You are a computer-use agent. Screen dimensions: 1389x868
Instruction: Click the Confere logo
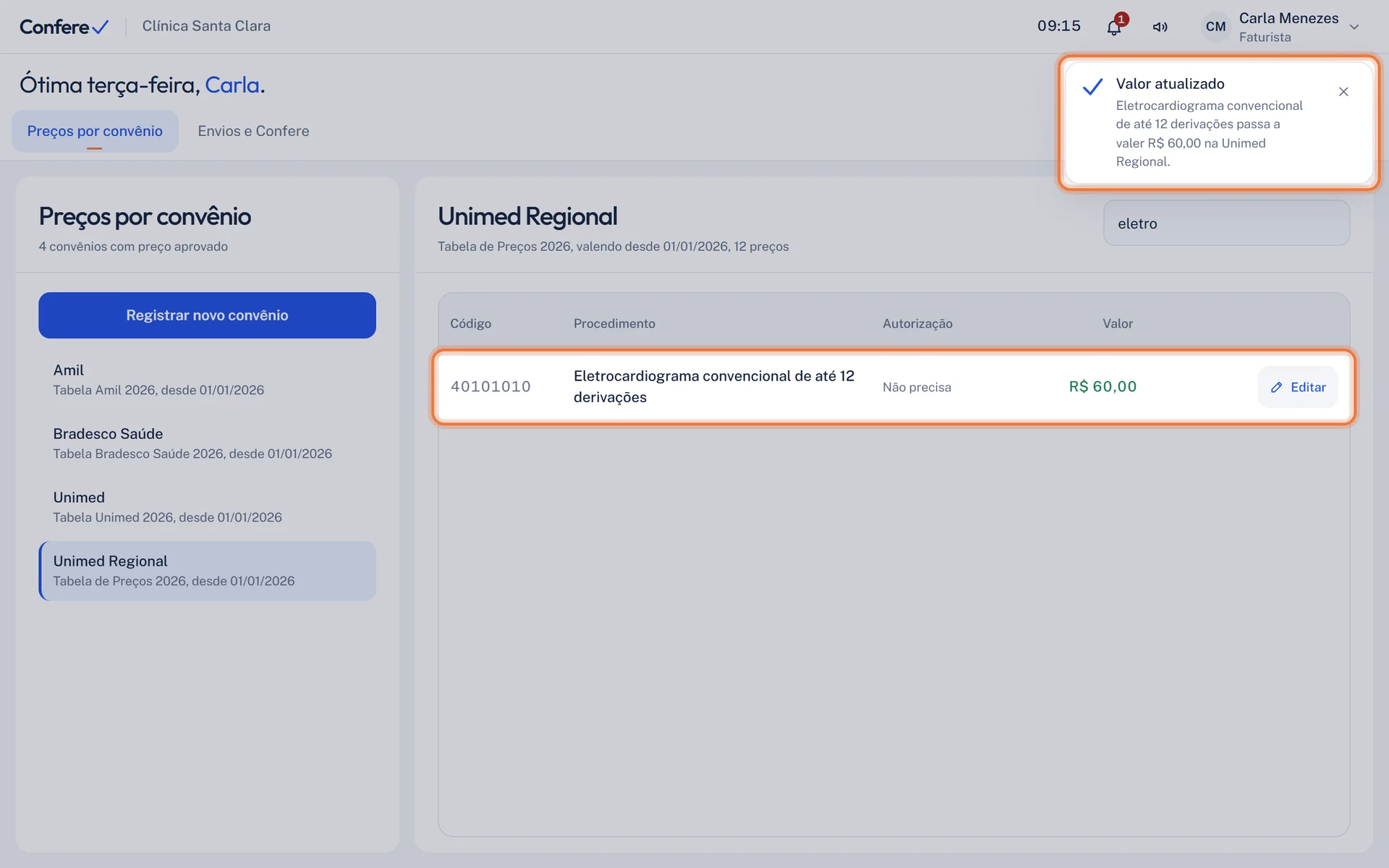pyautogui.click(x=64, y=27)
